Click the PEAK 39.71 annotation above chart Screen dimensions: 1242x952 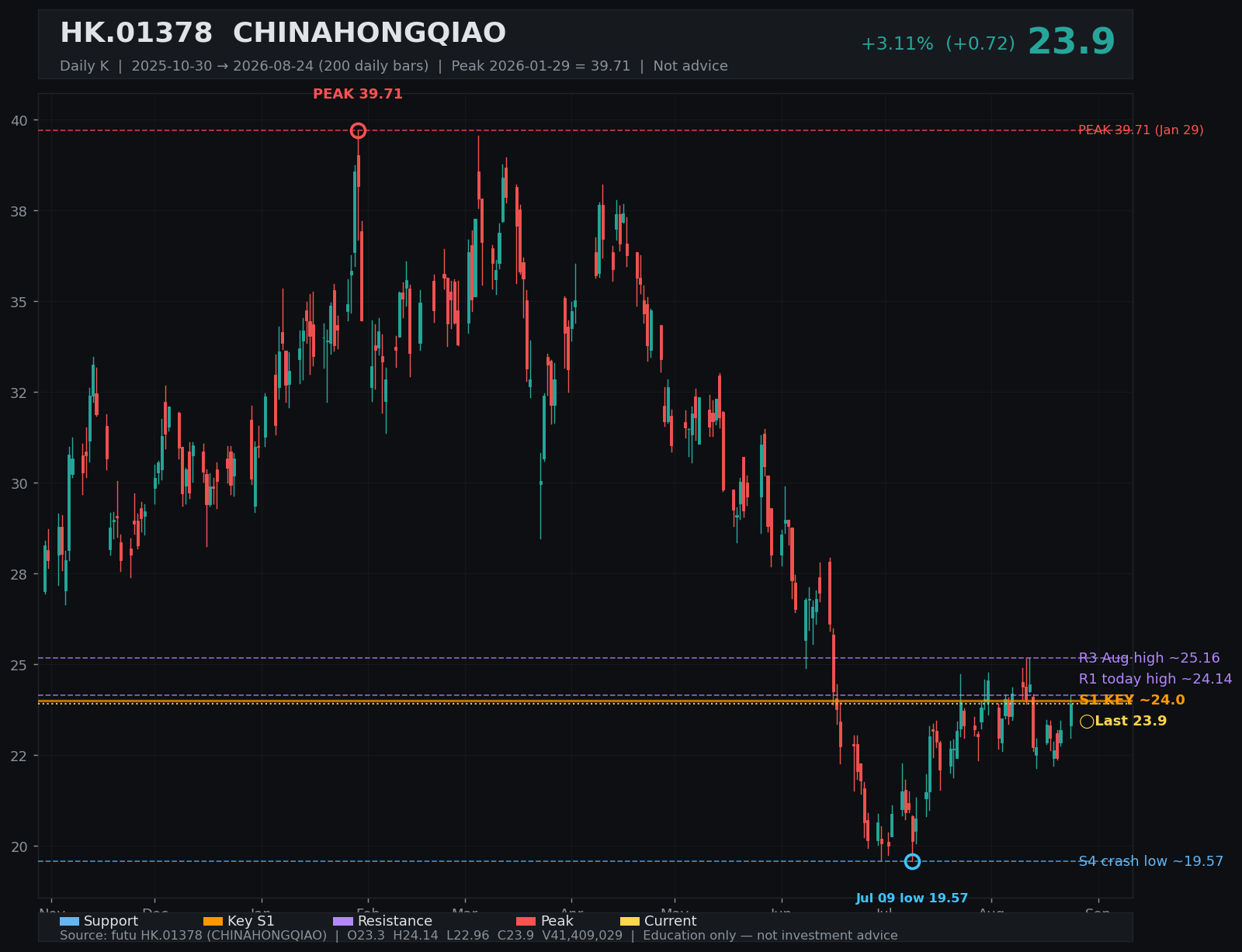point(358,94)
